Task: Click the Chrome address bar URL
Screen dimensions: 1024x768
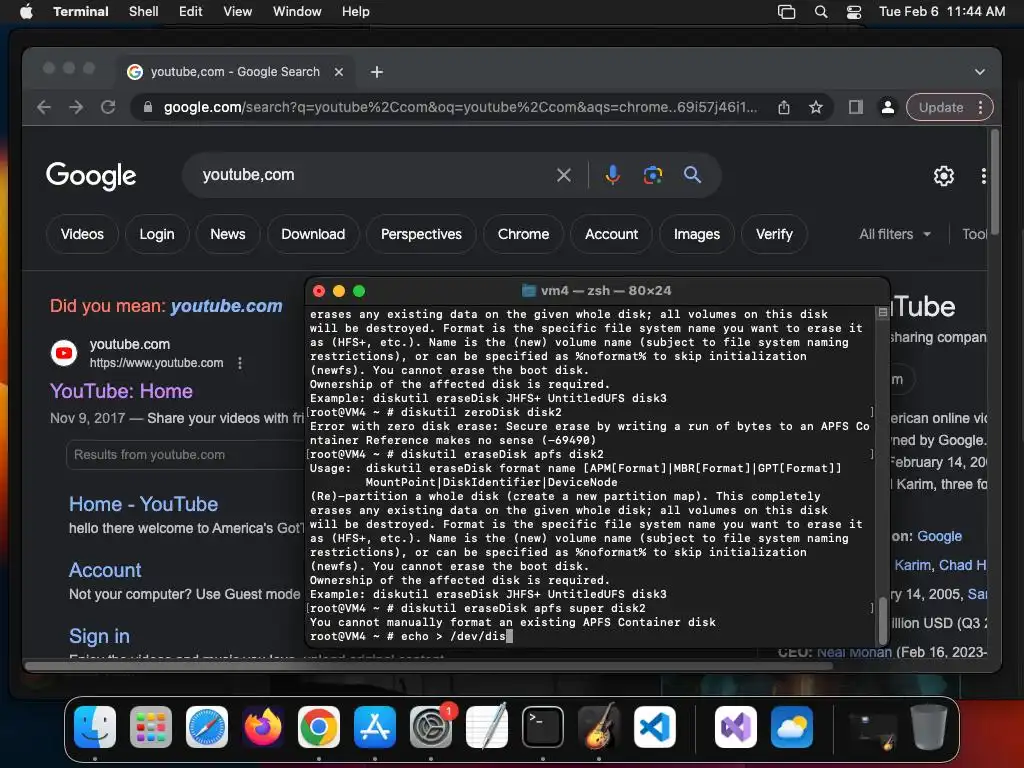Action: pos(460,107)
